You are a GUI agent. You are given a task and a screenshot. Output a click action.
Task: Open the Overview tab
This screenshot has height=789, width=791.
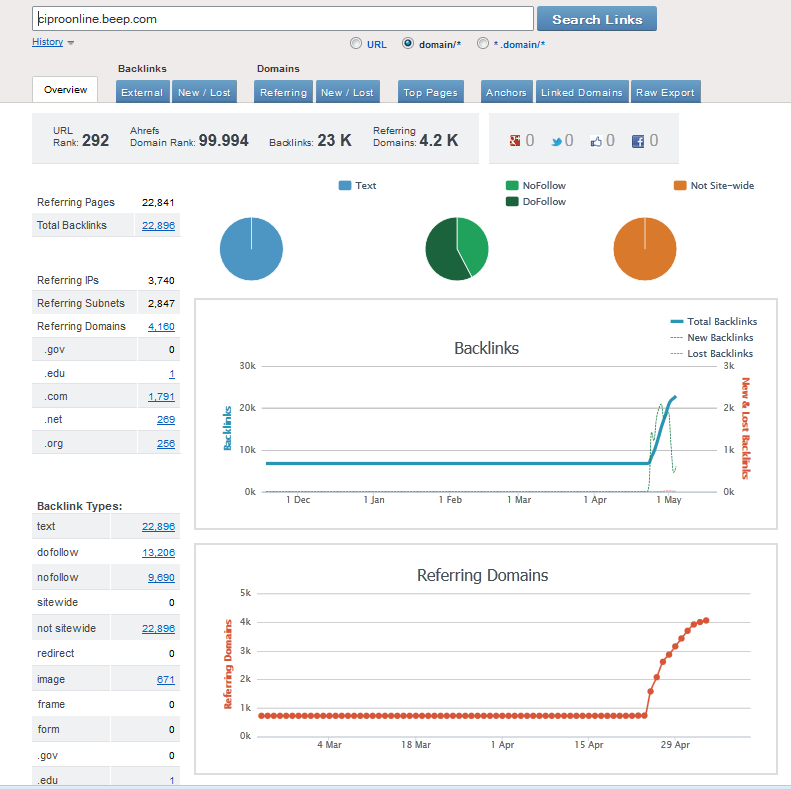(x=65, y=89)
